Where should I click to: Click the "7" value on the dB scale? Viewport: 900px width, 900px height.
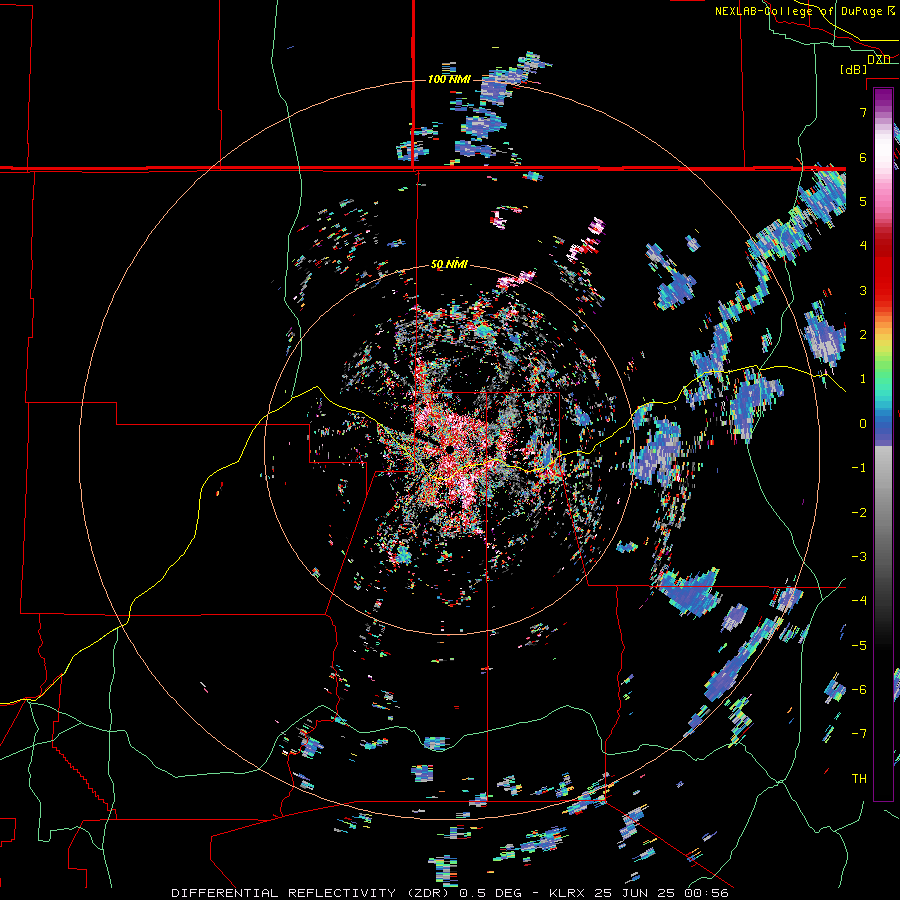tap(863, 112)
